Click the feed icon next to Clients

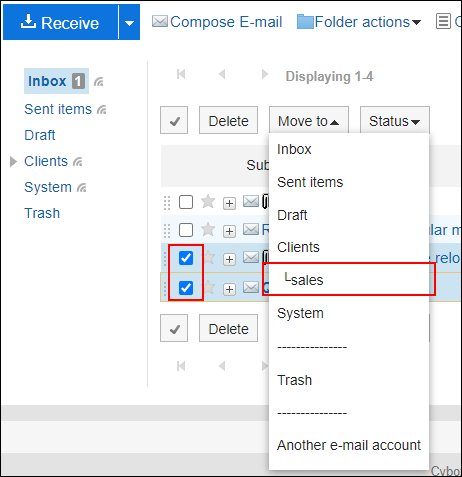click(78, 162)
